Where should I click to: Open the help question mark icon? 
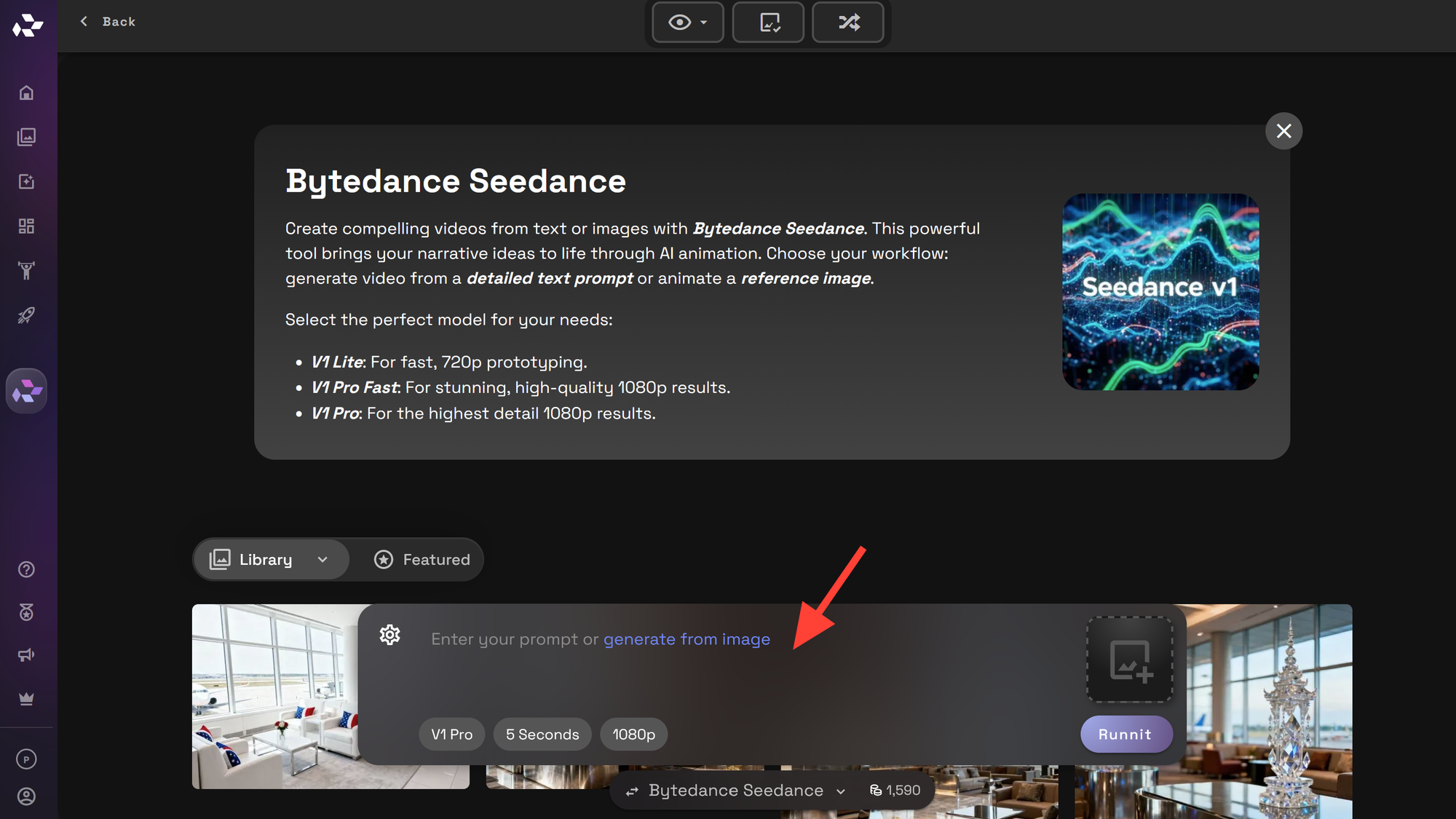click(26, 569)
